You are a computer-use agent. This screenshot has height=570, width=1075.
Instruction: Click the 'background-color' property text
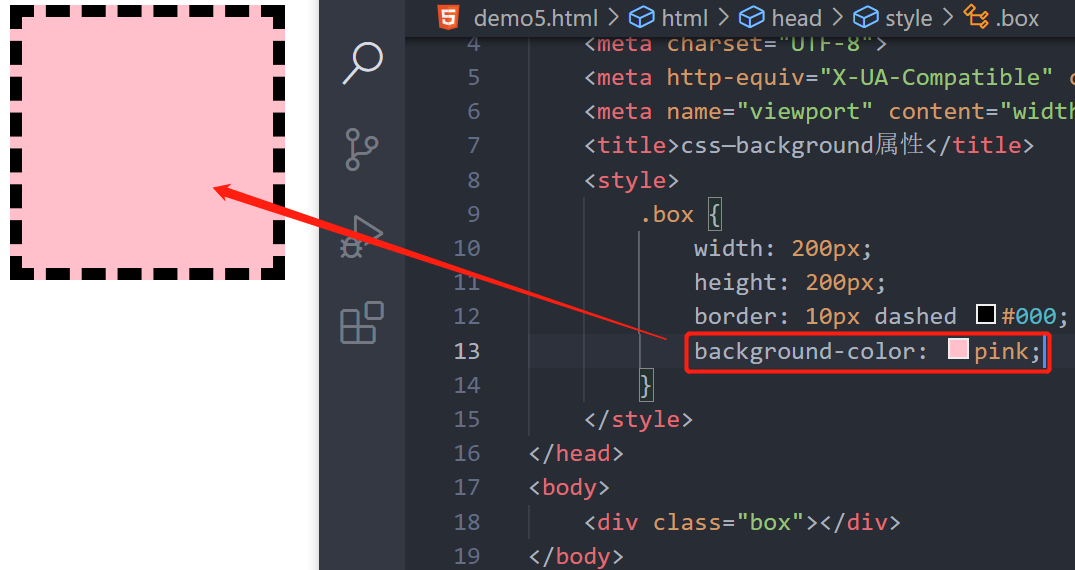click(804, 351)
